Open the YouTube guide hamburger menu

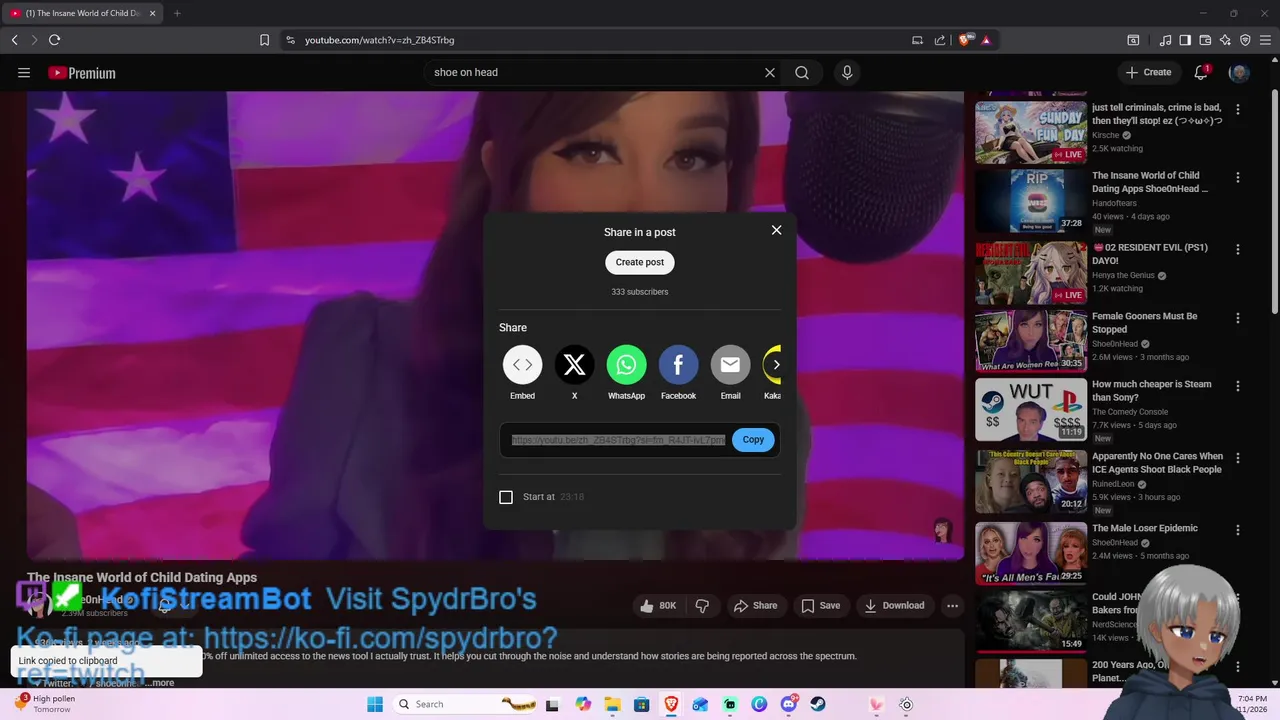click(x=24, y=72)
